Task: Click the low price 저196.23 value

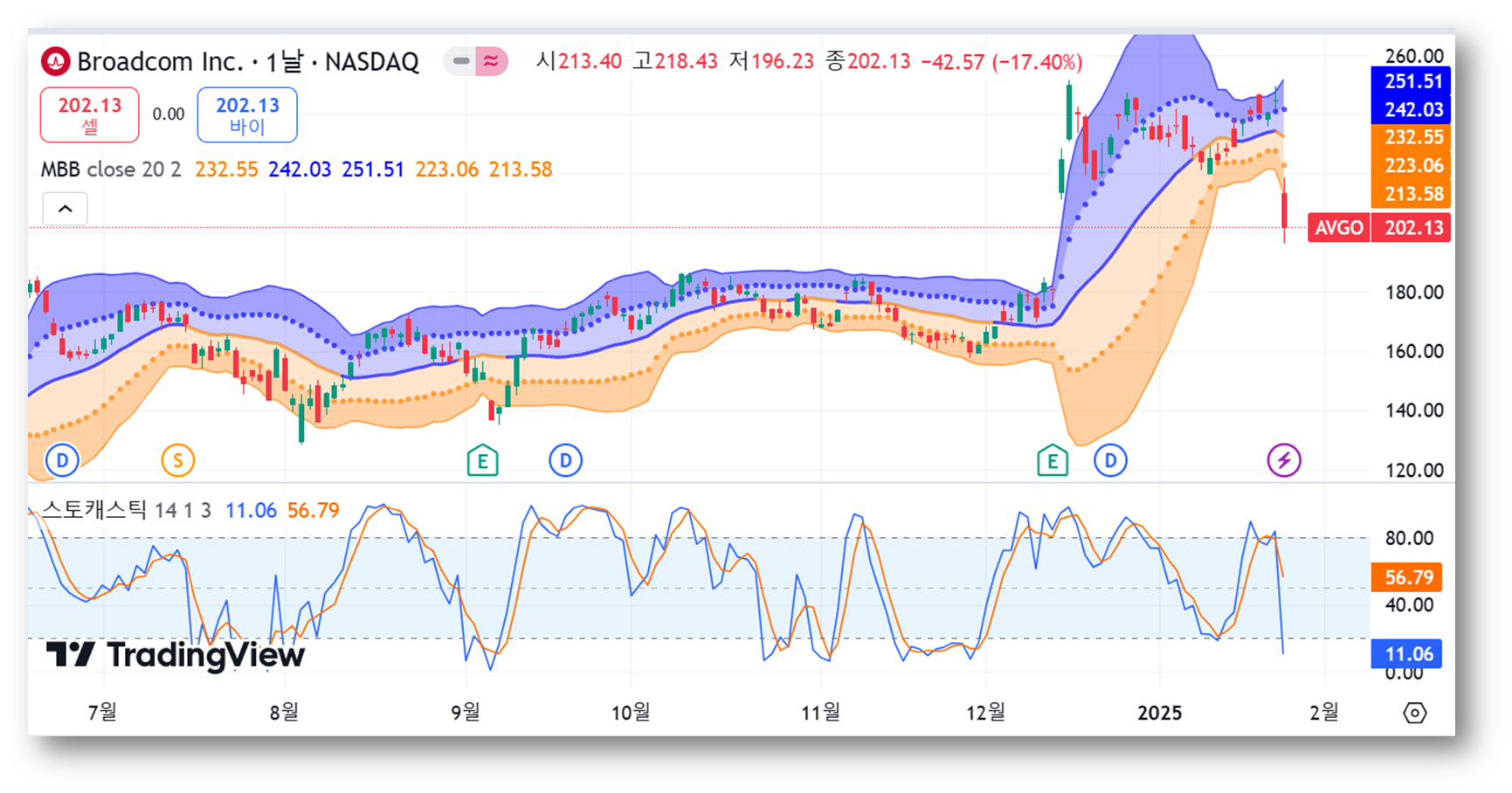Action: click(x=771, y=61)
